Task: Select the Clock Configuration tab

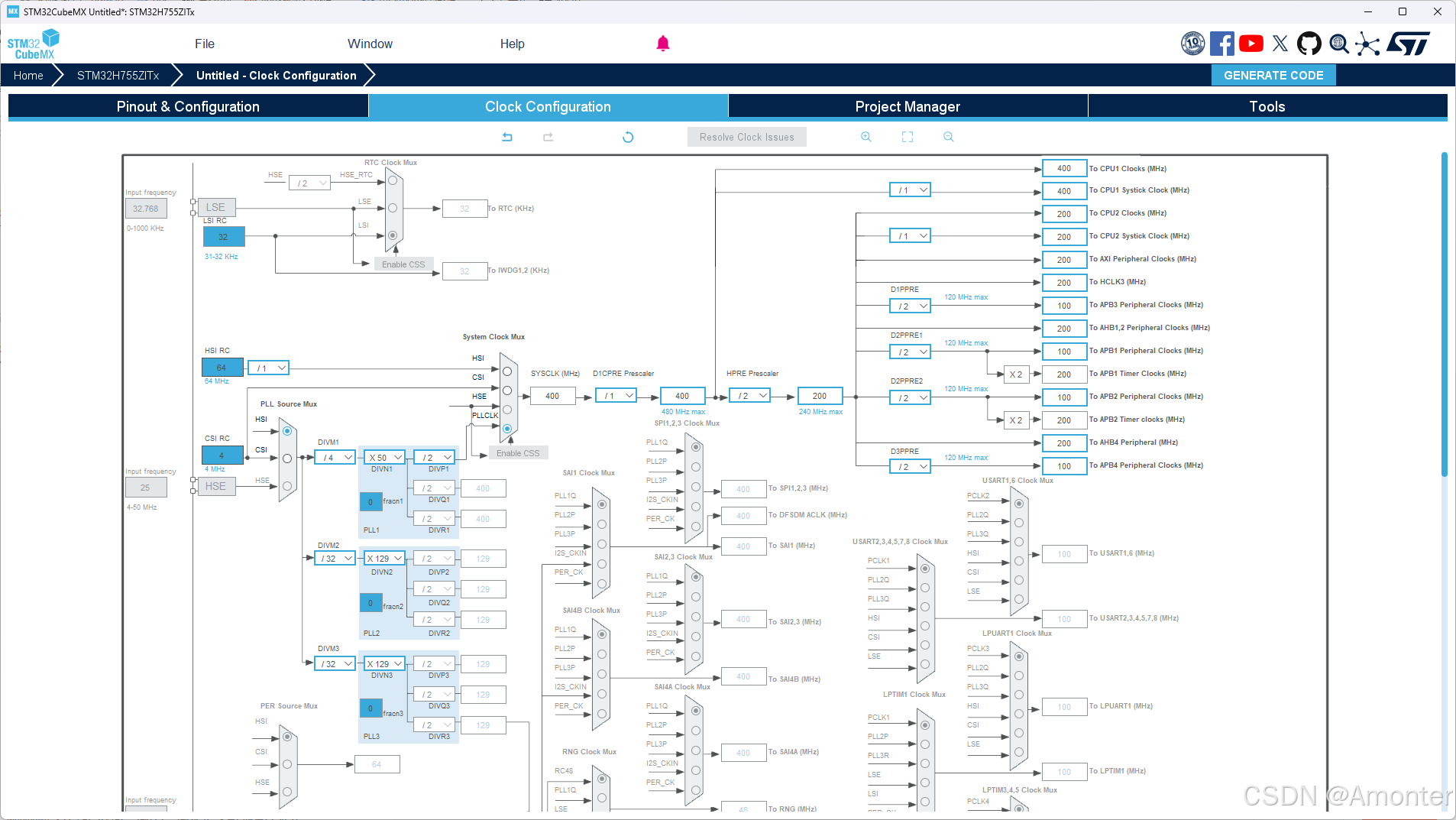Action: point(548,107)
